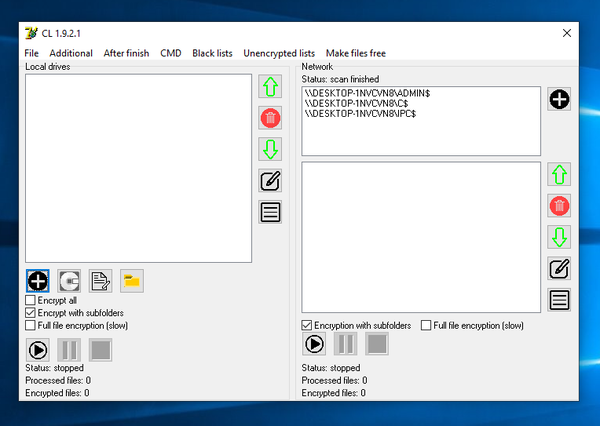
Task: Click the pause button in the Network panel
Action: click(346, 344)
